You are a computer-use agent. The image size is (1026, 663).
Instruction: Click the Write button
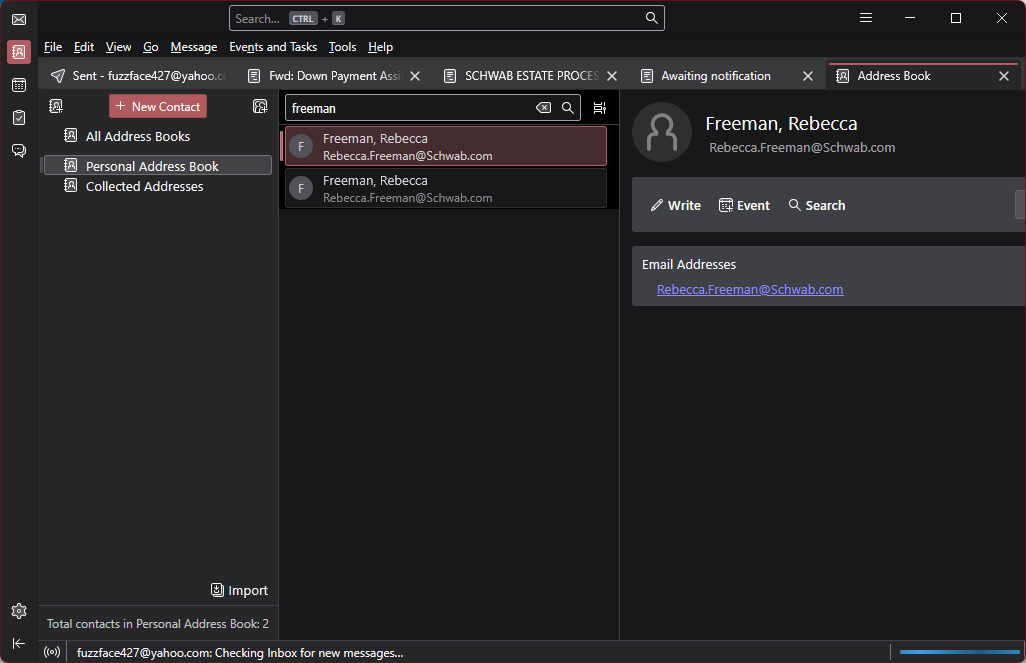[x=675, y=206]
